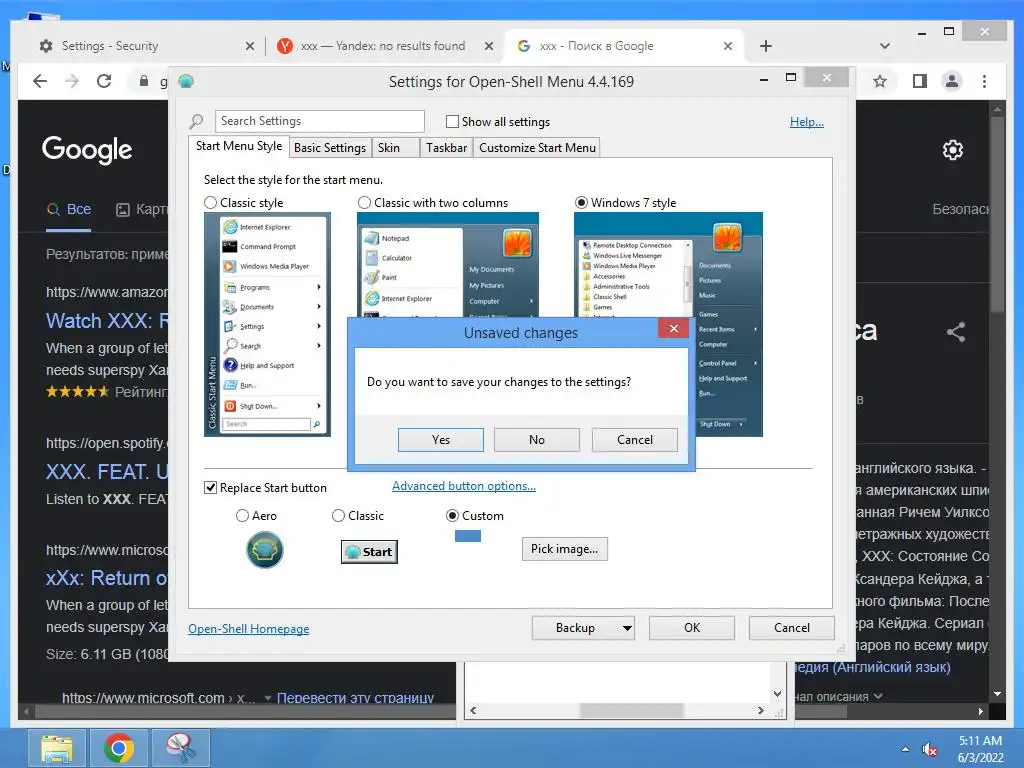Open Google quick settings gear icon
This screenshot has width=1024, height=768.
(x=953, y=150)
